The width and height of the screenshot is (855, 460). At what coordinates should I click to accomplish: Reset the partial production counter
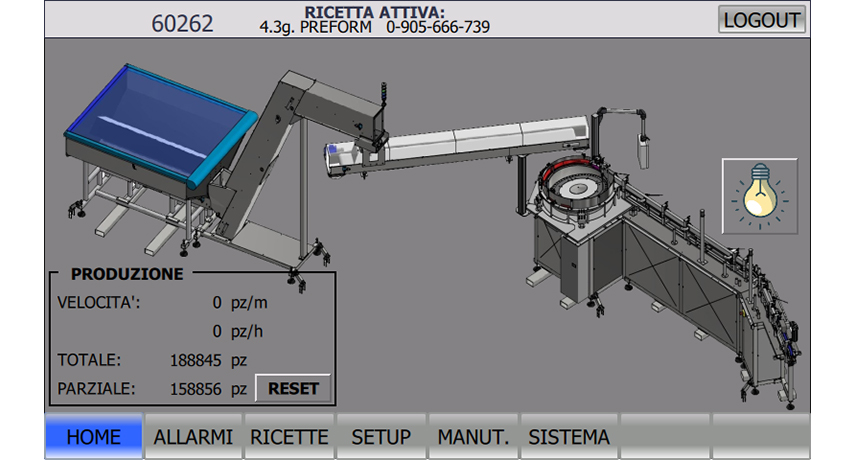[x=293, y=389]
